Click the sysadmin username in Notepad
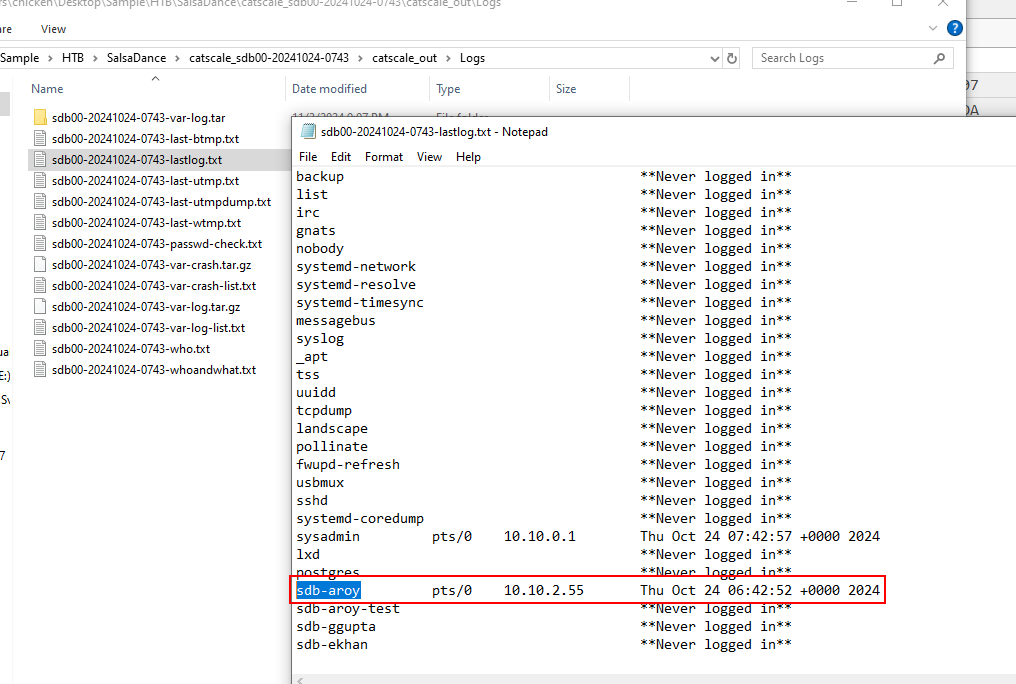 point(328,536)
